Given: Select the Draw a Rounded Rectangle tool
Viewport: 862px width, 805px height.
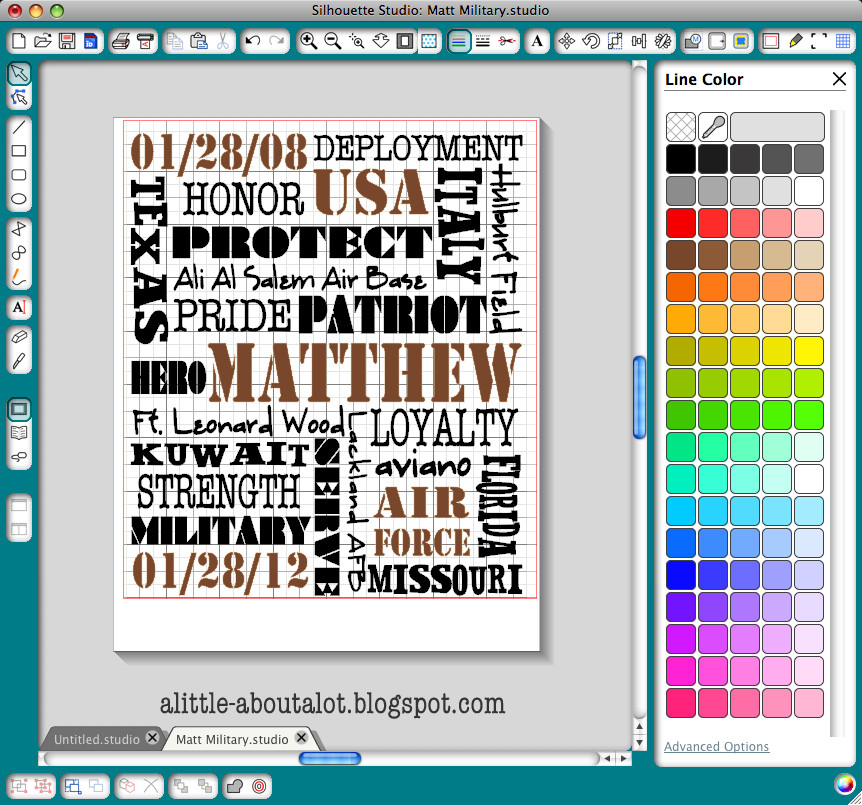Looking at the screenshot, I should (x=19, y=175).
